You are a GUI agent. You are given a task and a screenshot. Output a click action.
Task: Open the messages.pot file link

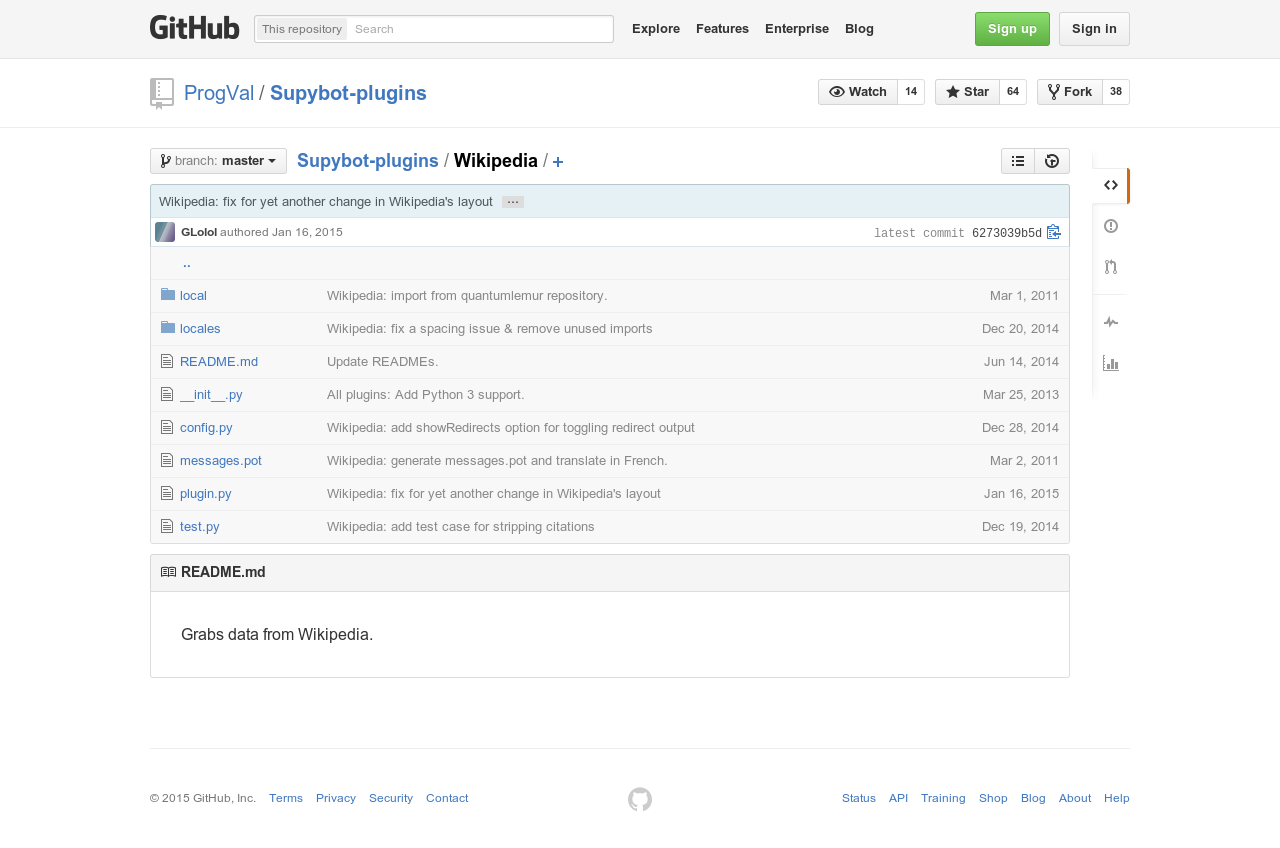(221, 461)
